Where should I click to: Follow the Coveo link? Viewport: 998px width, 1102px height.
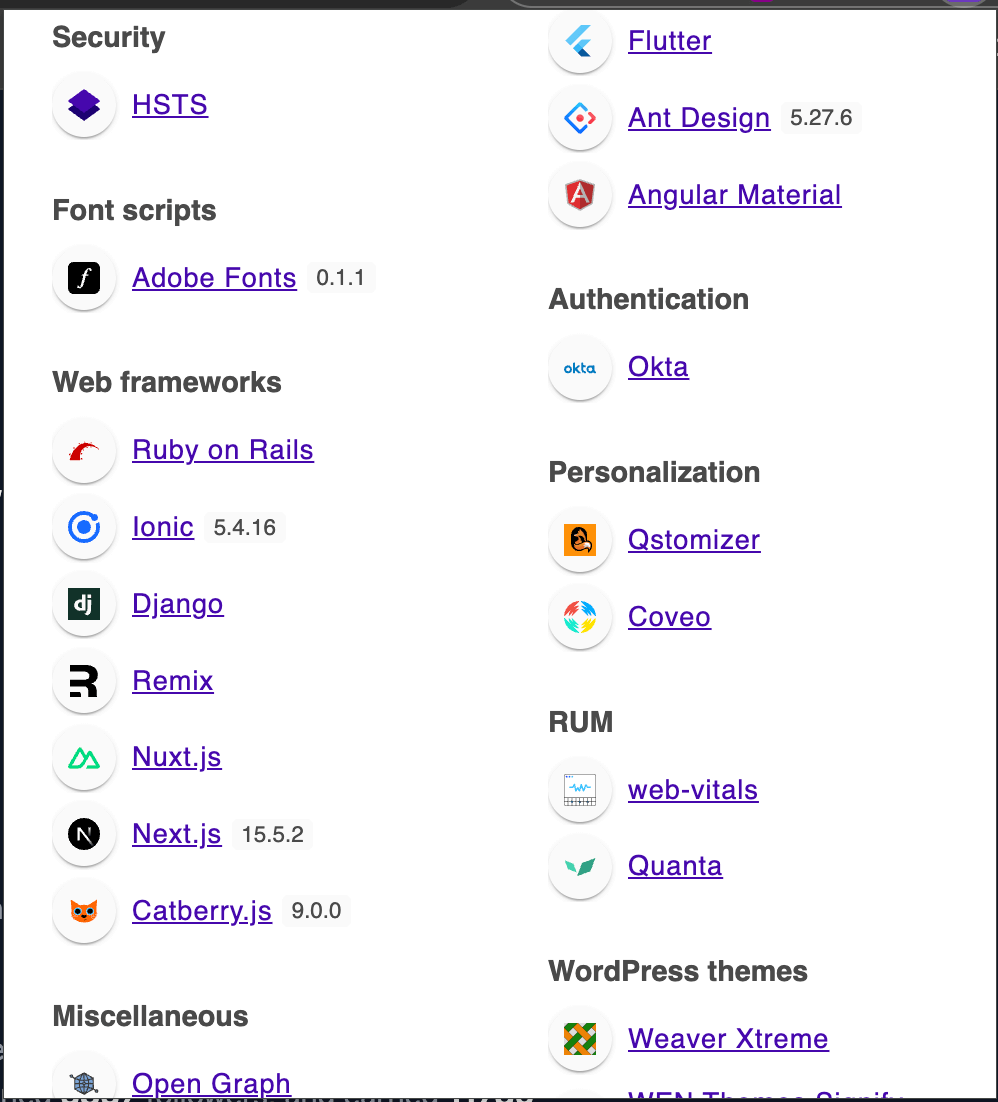(669, 617)
